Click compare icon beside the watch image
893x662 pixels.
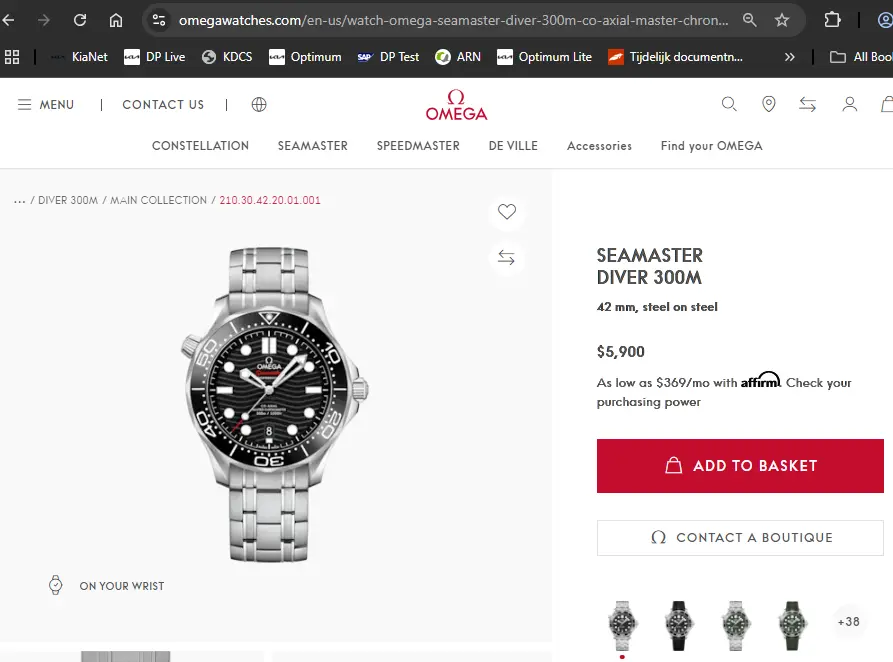click(507, 258)
